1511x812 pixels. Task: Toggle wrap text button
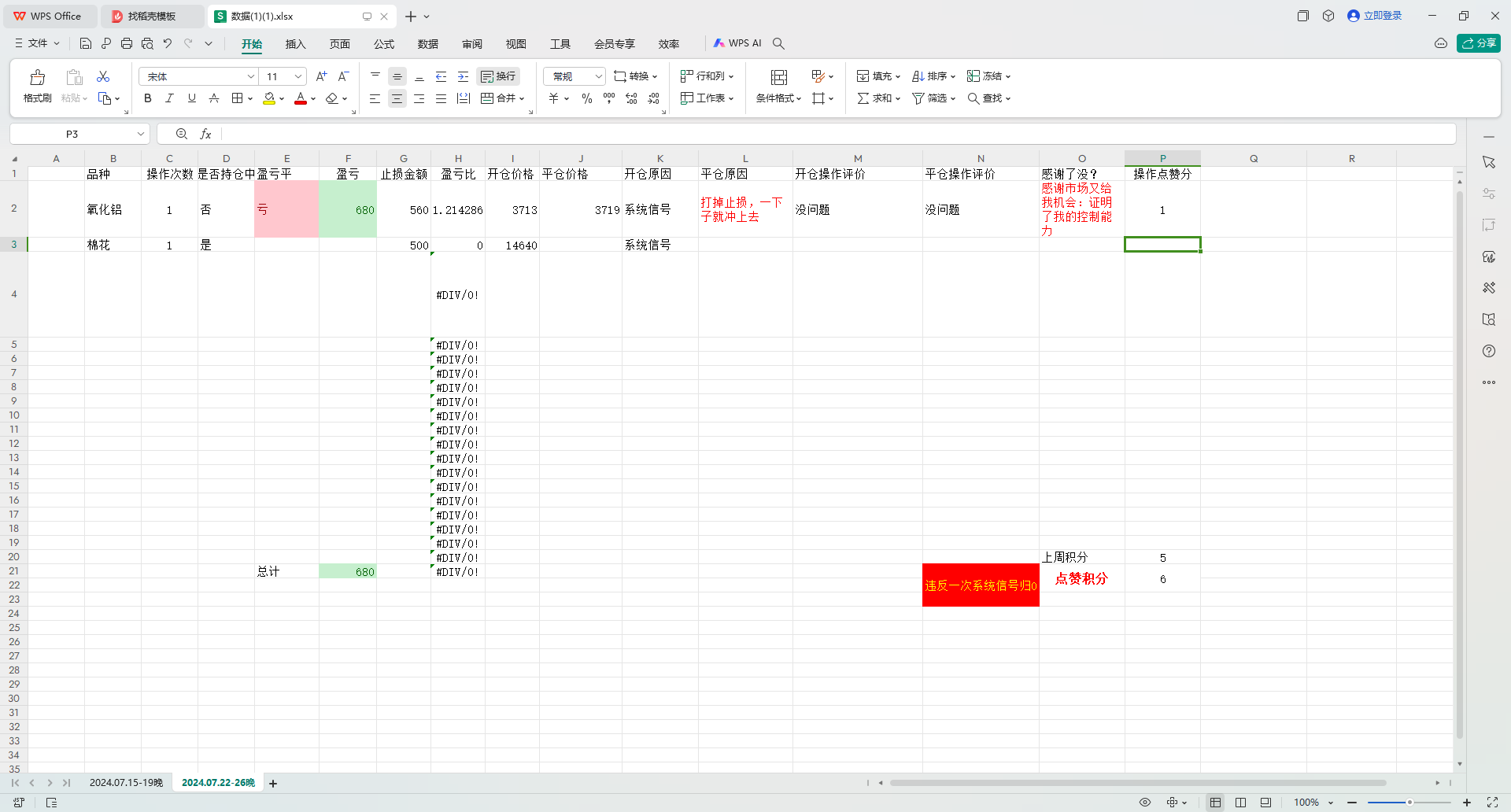click(x=498, y=76)
